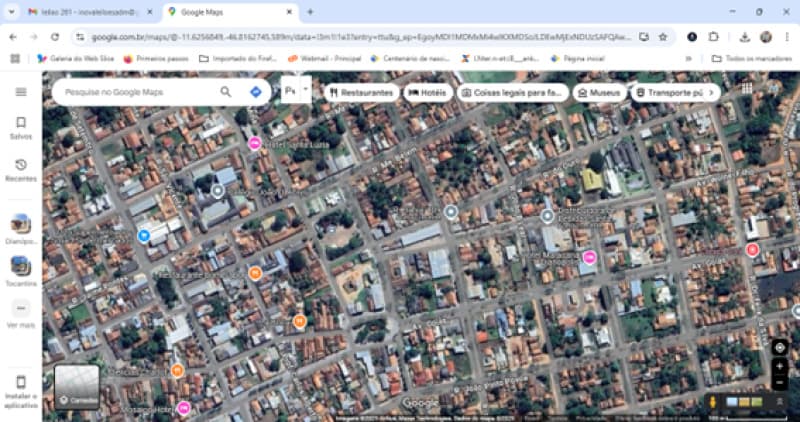The height and width of the screenshot is (422, 800).
Task: Click Instalar o aplicativo phone icon
Action: pyautogui.click(x=21, y=382)
